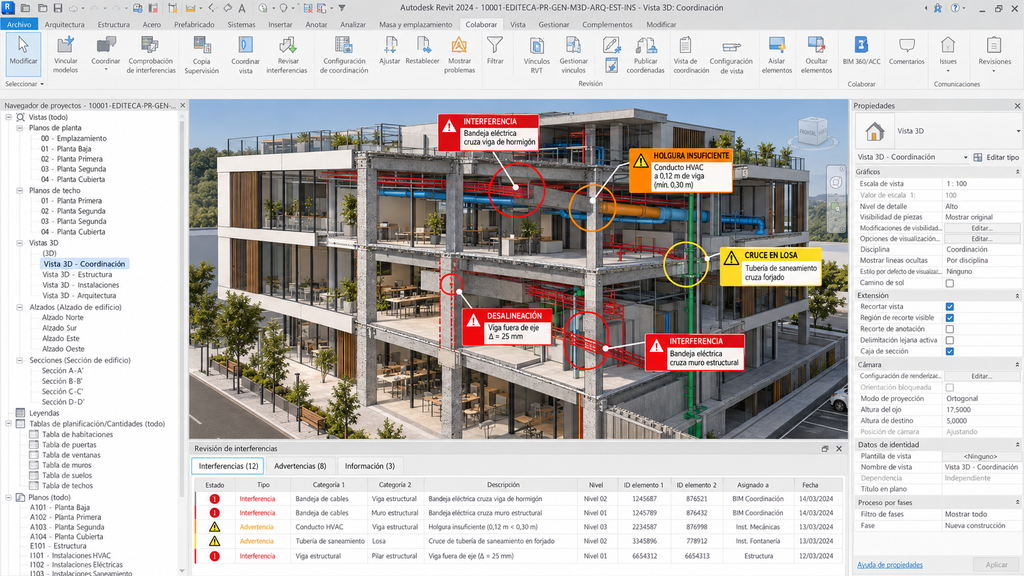The height and width of the screenshot is (576, 1024).
Task: Open Issues tool
Action: [x=948, y=52]
